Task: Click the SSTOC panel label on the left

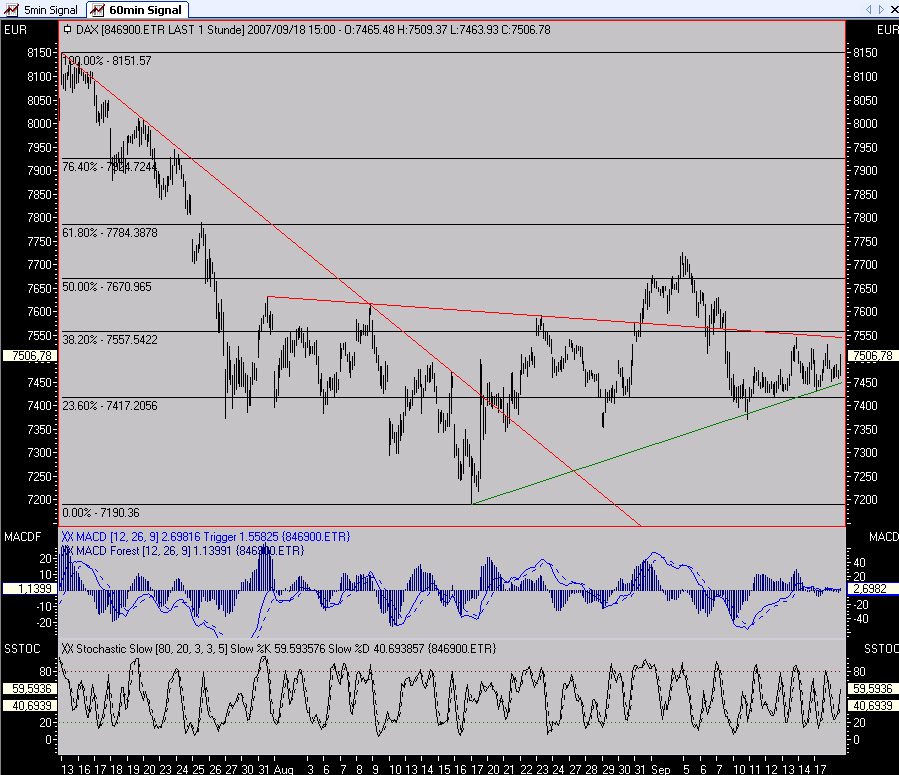Action: coord(22,648)
